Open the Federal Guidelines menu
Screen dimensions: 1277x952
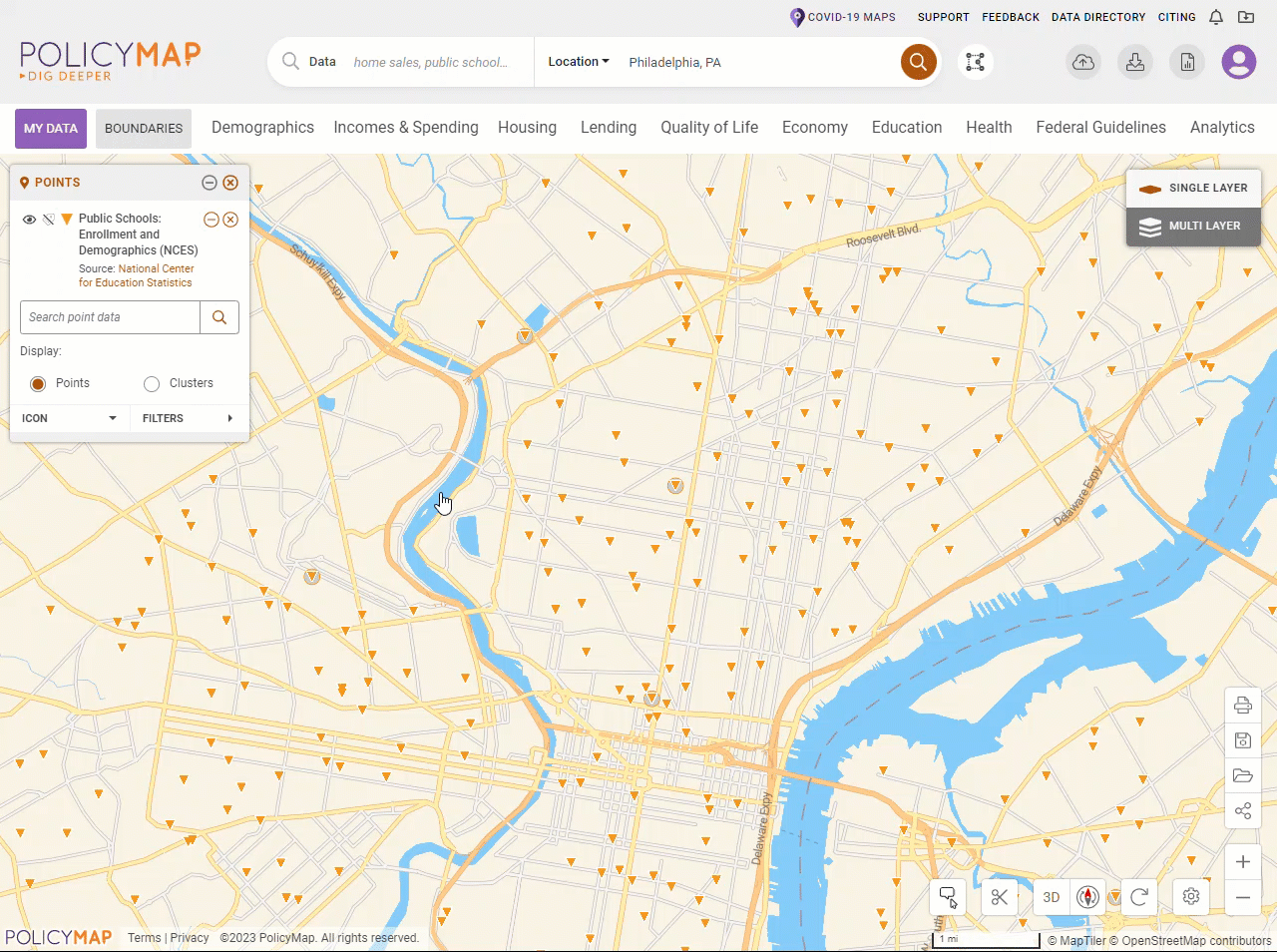coord(1100,128)
